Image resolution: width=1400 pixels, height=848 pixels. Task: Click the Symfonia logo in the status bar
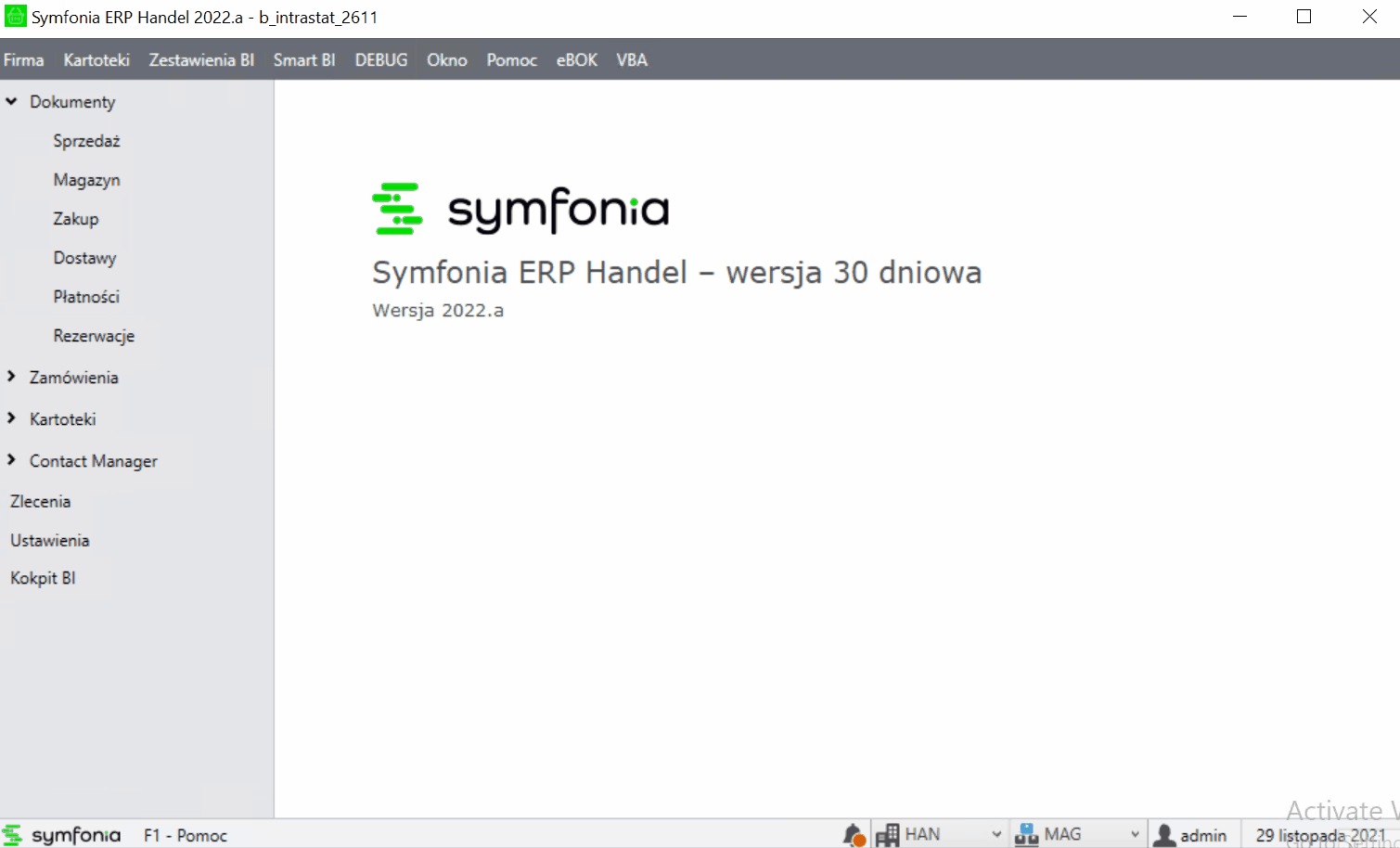point(63,835)
